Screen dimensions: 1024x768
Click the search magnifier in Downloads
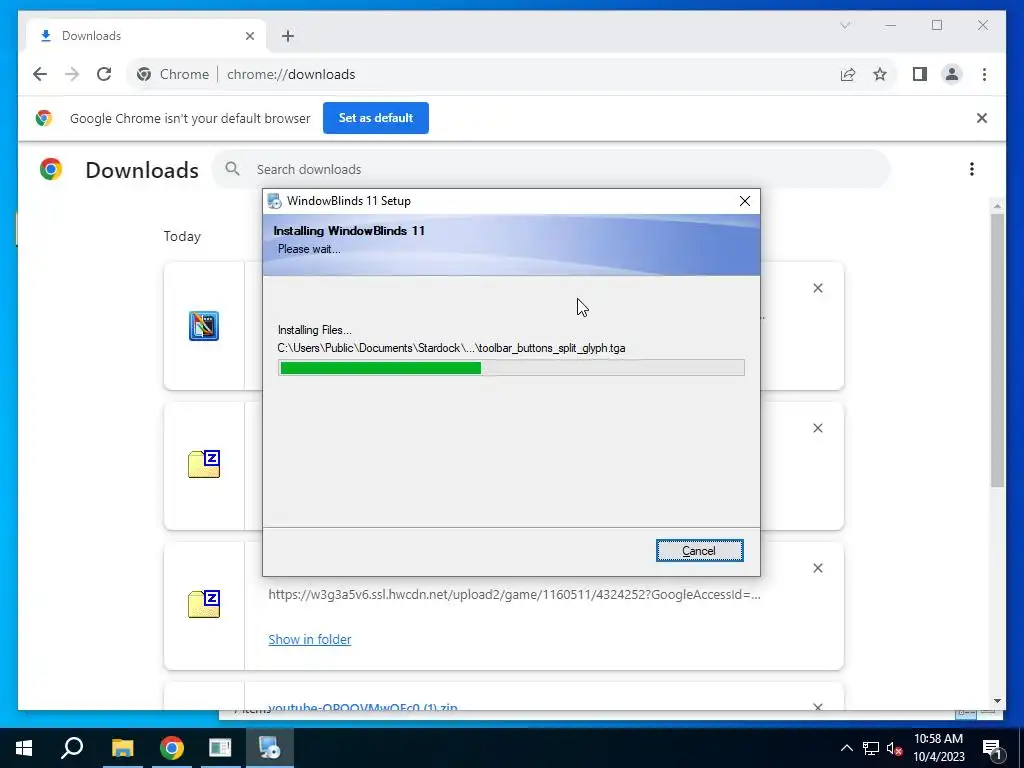232,169
